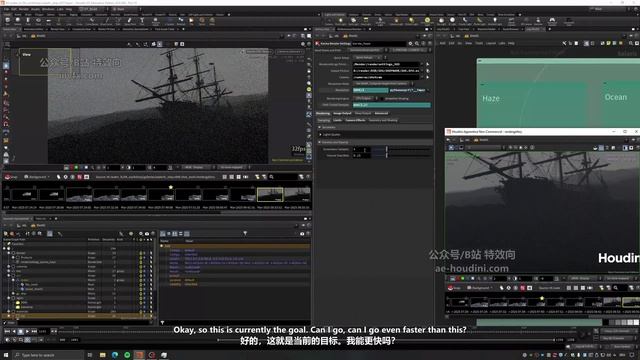Toggle the checkbox beside Rendering Engine dropdown
Viewport: 640px width, 360px height.
pos(382,98)
